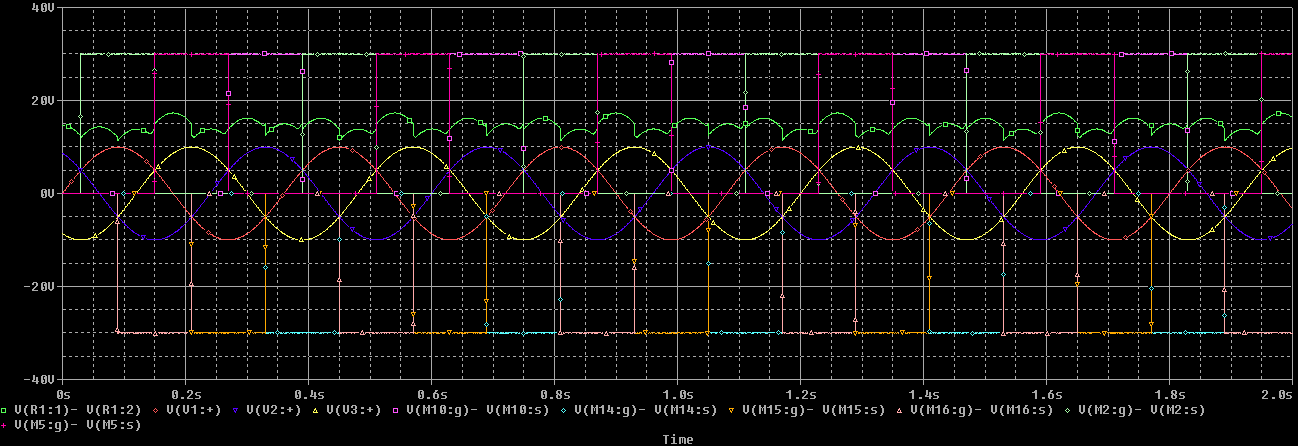Click the 40V y-axis label
1298x446 pixels.
tap(43, 7)
